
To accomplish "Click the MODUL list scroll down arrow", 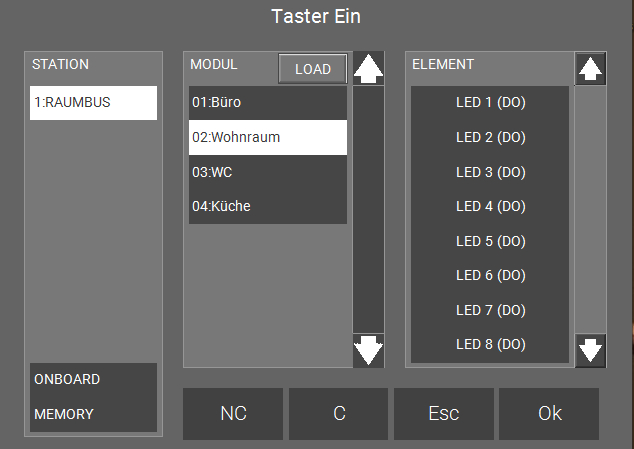I will pos(369,350).
